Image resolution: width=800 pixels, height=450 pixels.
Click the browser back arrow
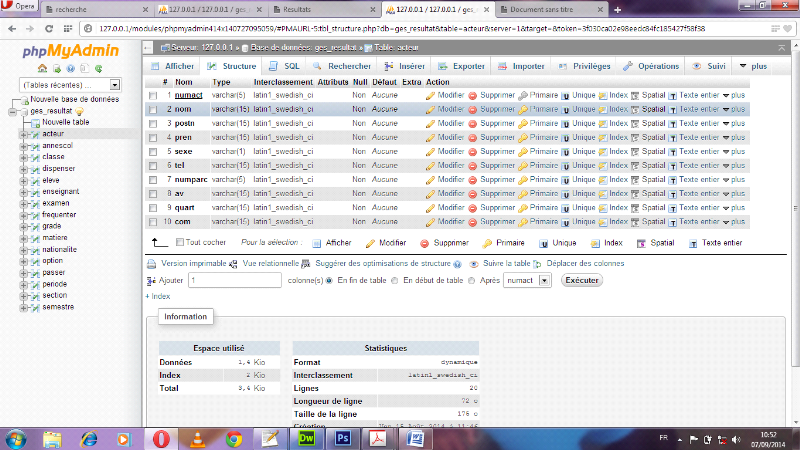[12, 29]
